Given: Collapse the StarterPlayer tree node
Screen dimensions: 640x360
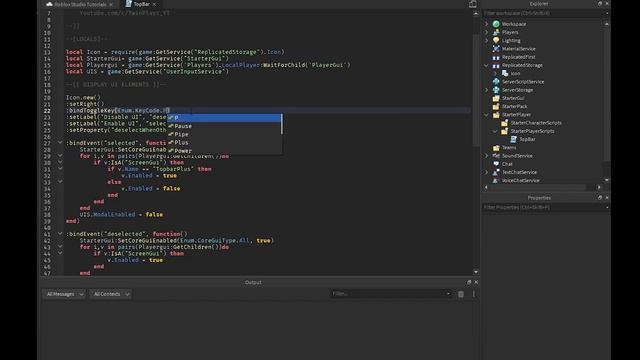Looking at the screenshot, I should [487, 114].
